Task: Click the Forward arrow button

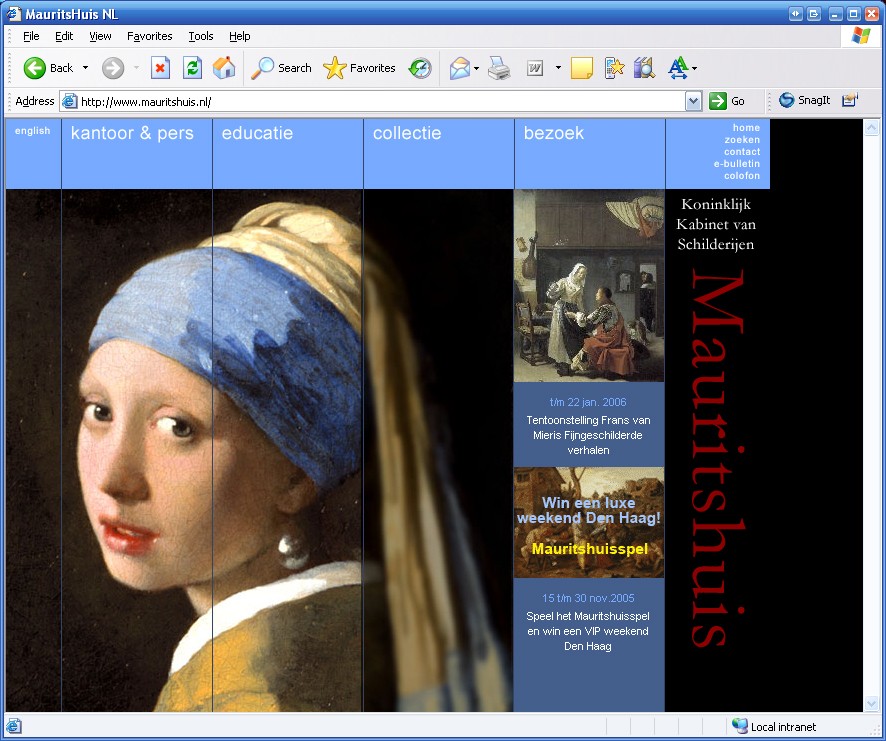Action: click(x=112, y=68)
